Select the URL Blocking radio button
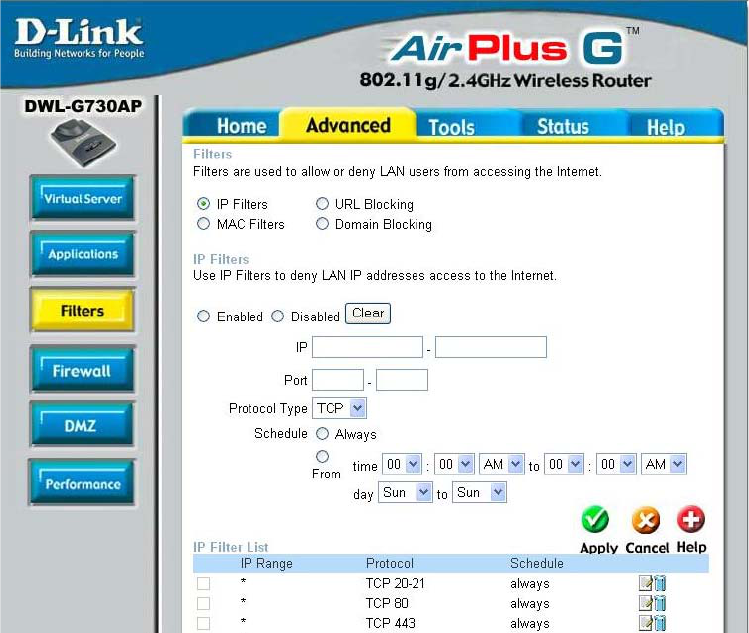The image size is (749, 633). click(x=322, y=204)
